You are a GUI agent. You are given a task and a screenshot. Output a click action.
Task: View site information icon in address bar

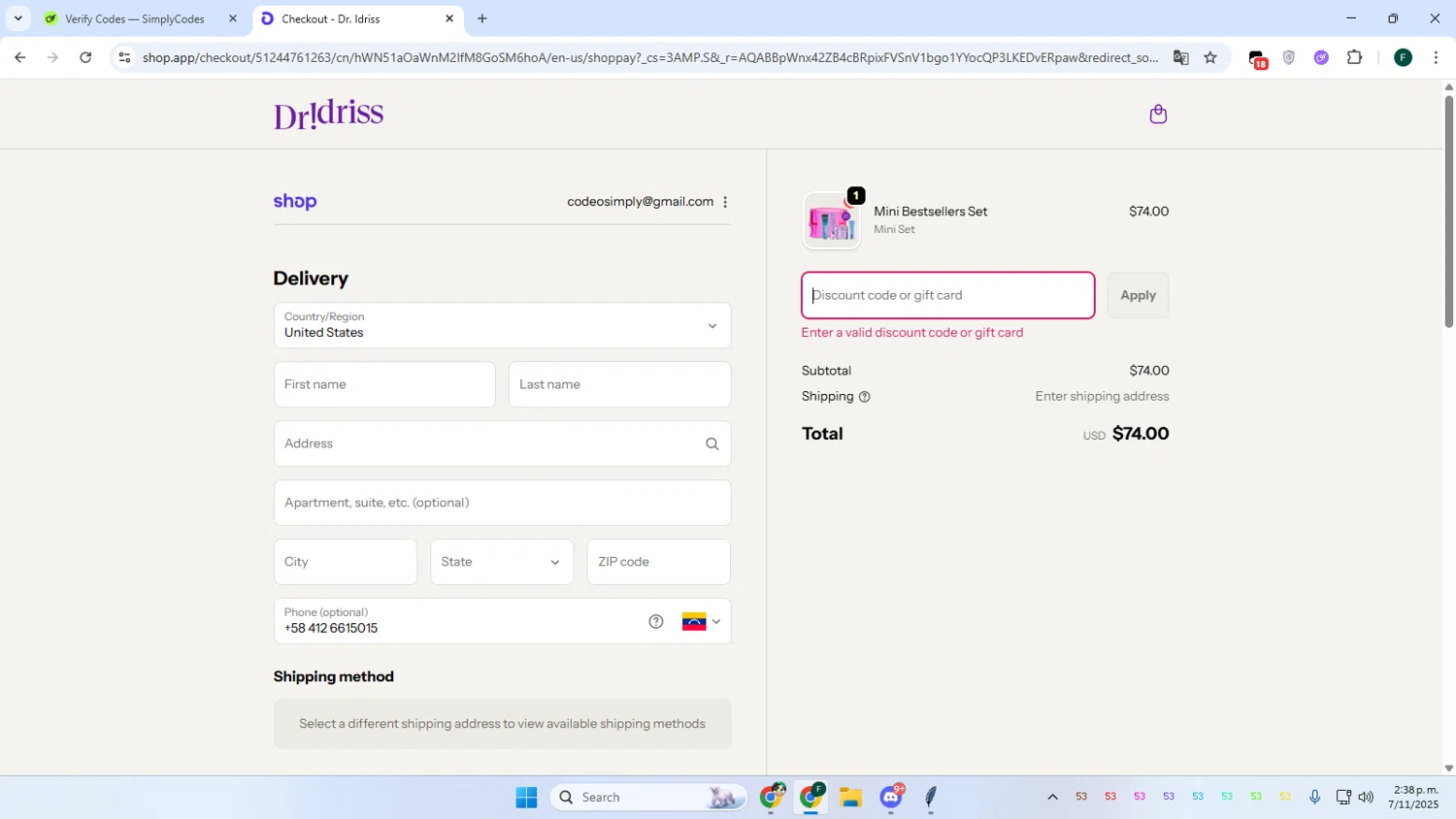click(x=123, y=58)
